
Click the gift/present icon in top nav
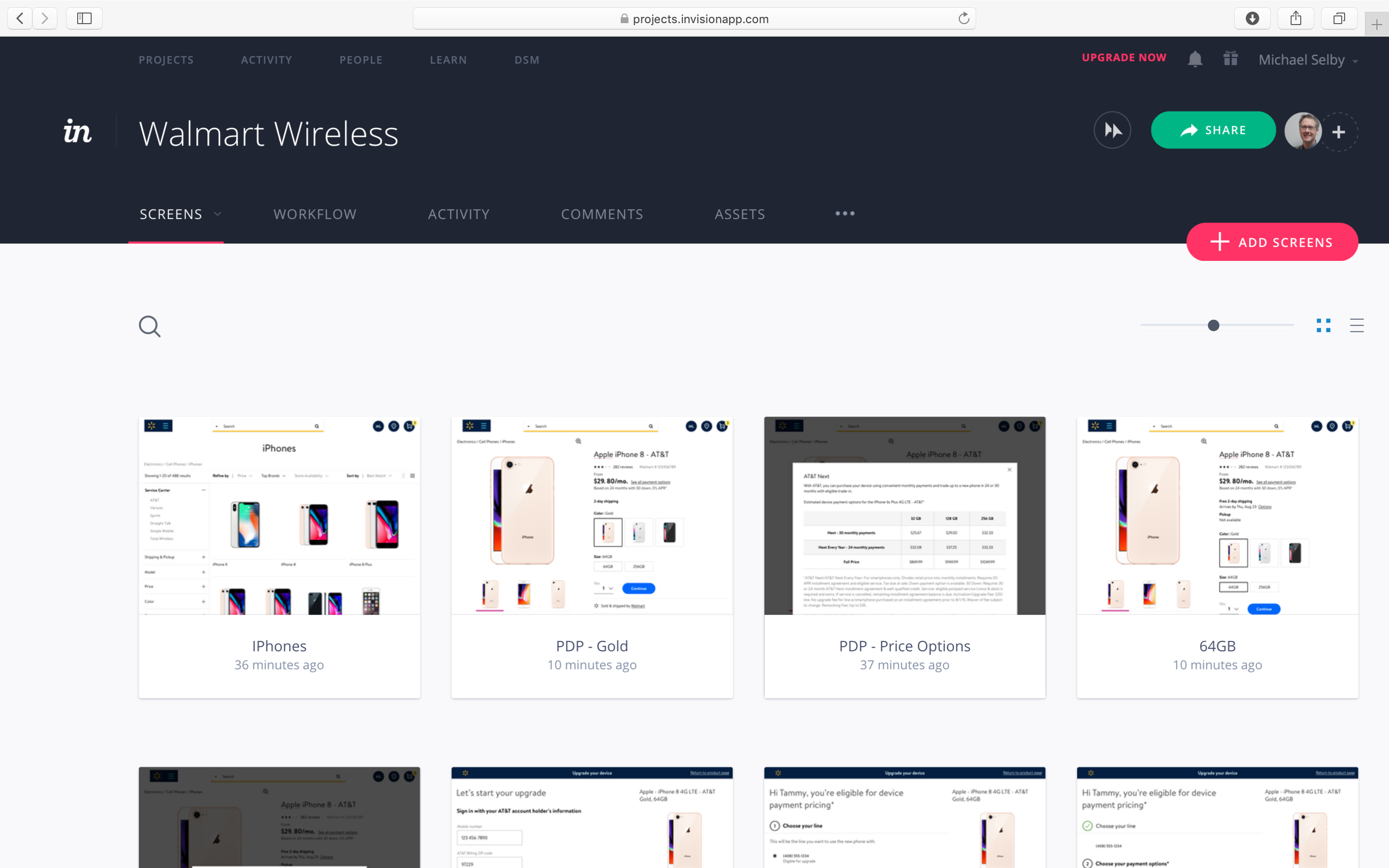1231,60
